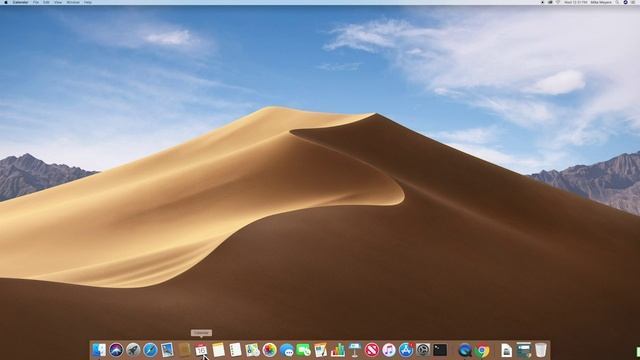Viewport: 640px width, 360px height.
Task: Open the Help menu
Action: (88, 2)
